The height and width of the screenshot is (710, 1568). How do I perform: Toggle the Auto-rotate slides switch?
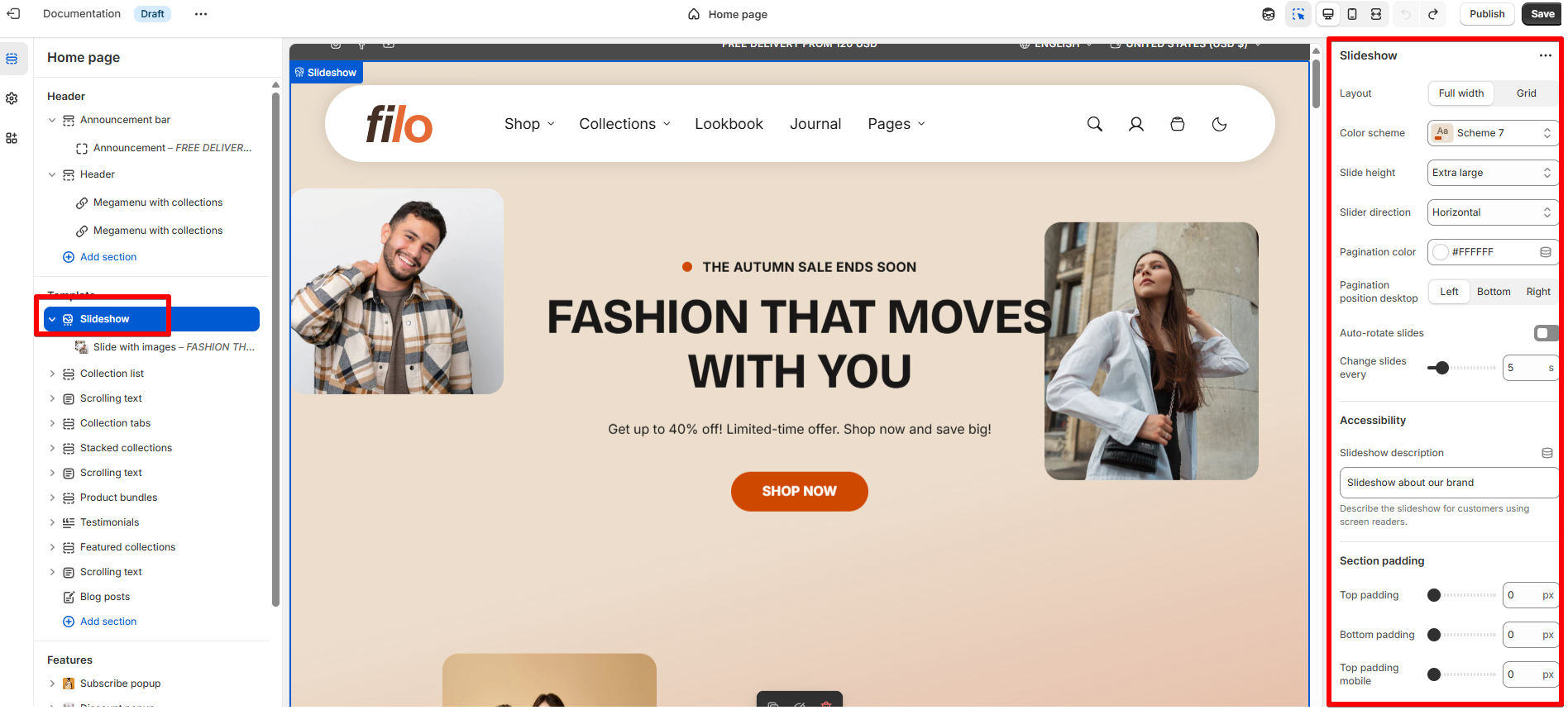point(1546,333)
